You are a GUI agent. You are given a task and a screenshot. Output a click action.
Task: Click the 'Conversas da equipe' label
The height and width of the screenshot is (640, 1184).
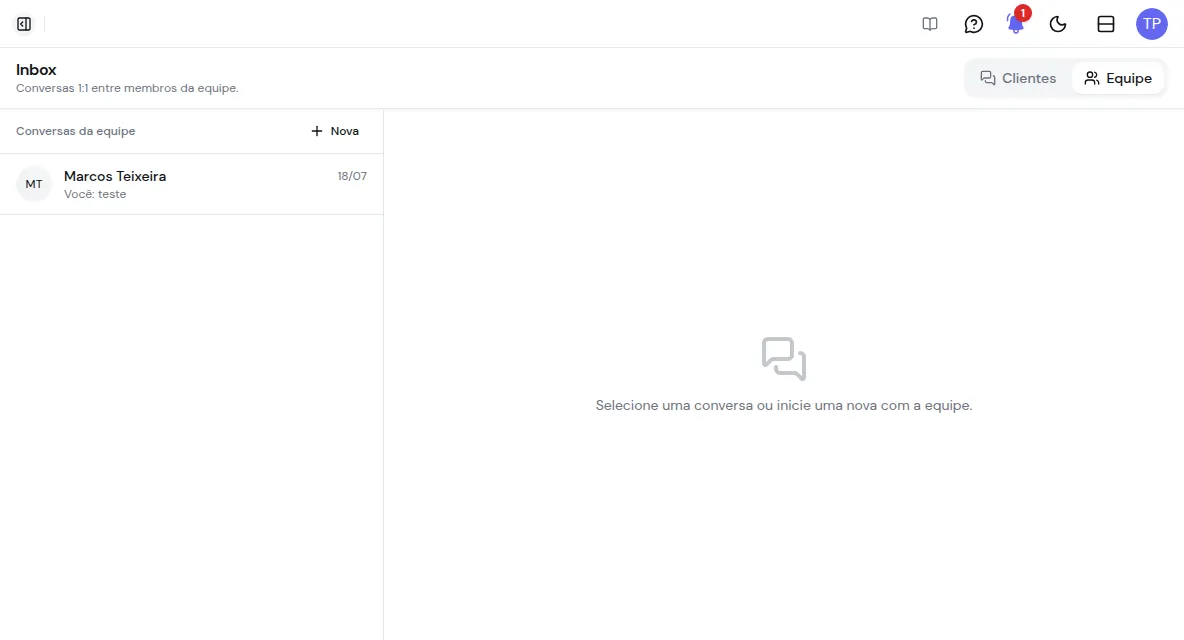point(76,131)
